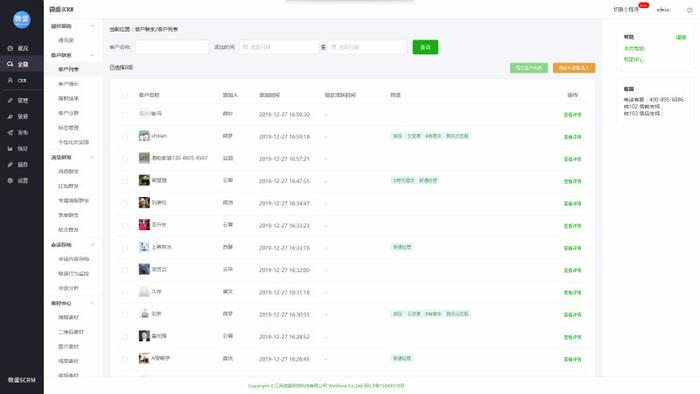Collapse the 客户联系 section in the submenu
Viewport: 700px width, 394px height.
click(92, 55)
